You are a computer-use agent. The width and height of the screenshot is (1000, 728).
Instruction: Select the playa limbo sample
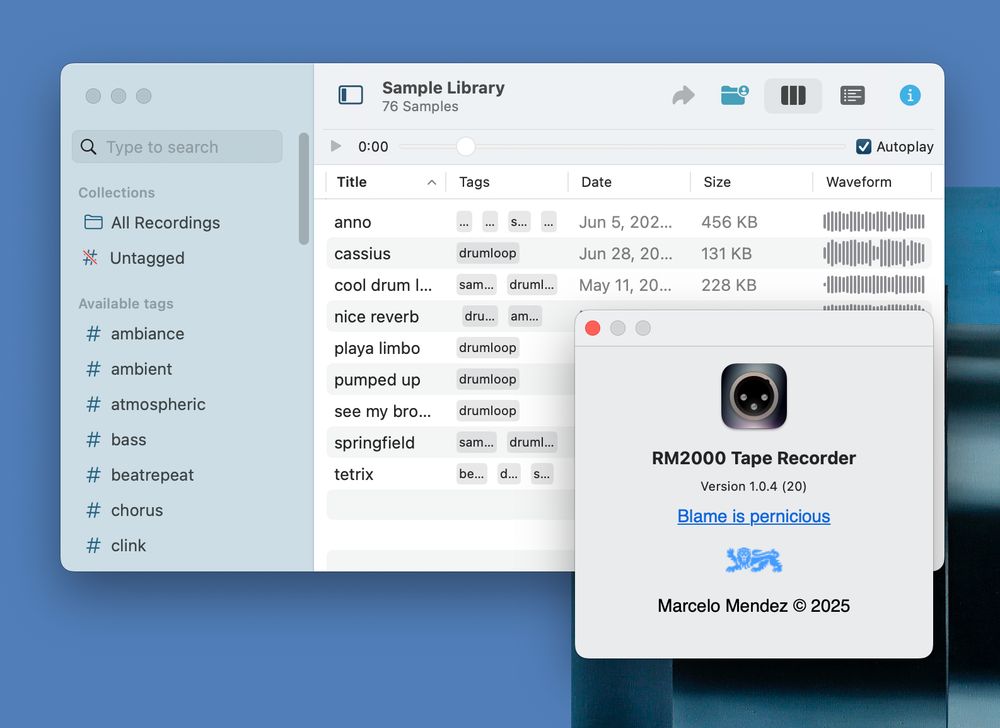[x=377, y=348]
